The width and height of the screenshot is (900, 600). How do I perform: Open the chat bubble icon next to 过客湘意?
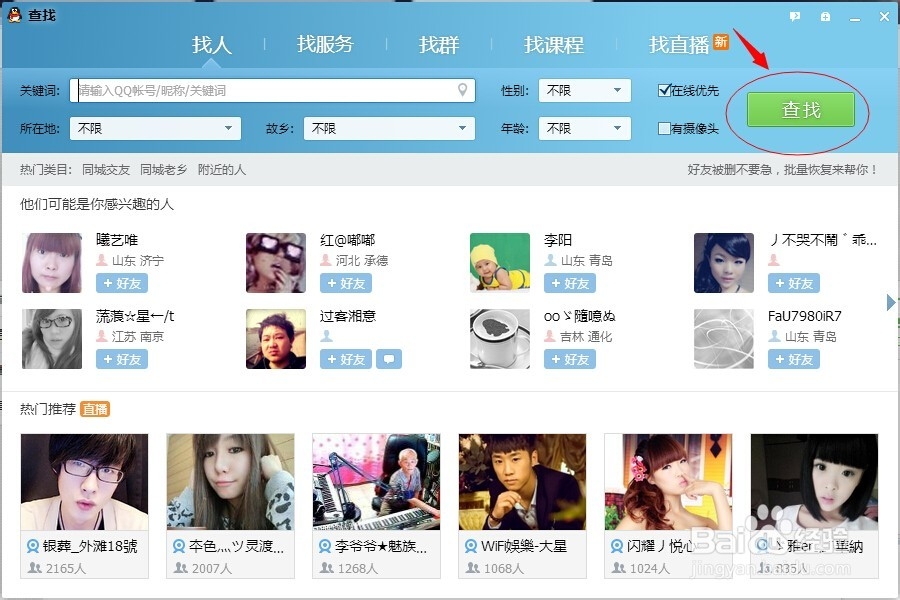point(389,358)
